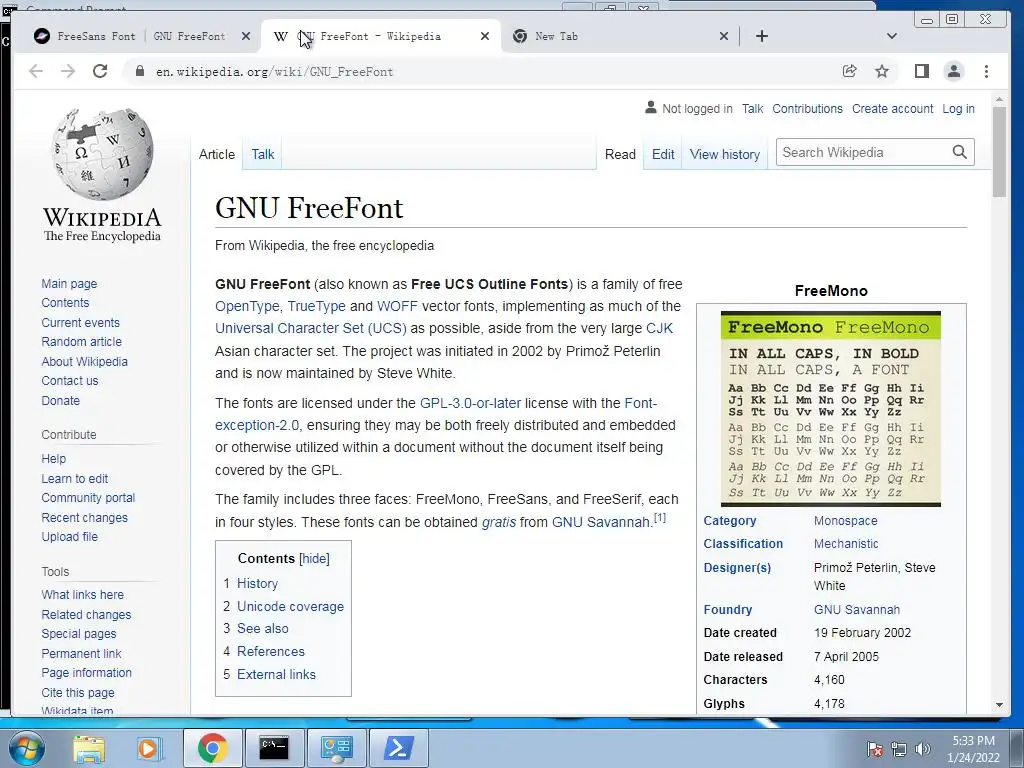This screenshot has width=1024, height=768.
Task: Open Command Prompt from taskbar
Action: [x=274, y=748]
